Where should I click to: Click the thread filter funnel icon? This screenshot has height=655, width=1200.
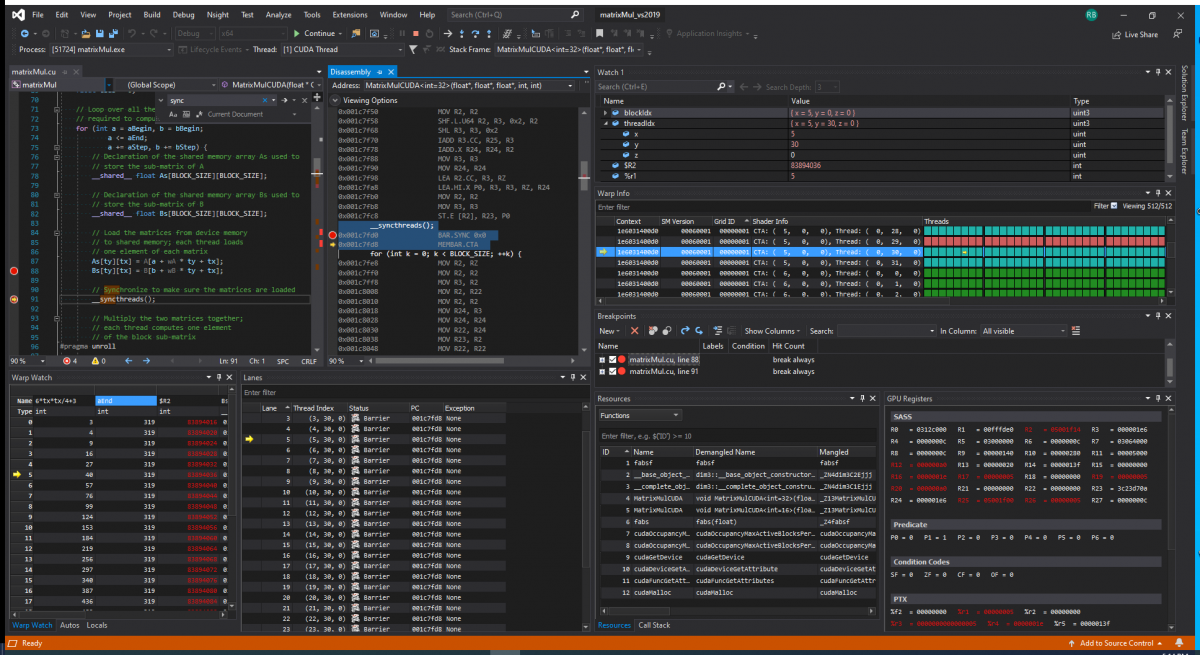tap(413, 49)
